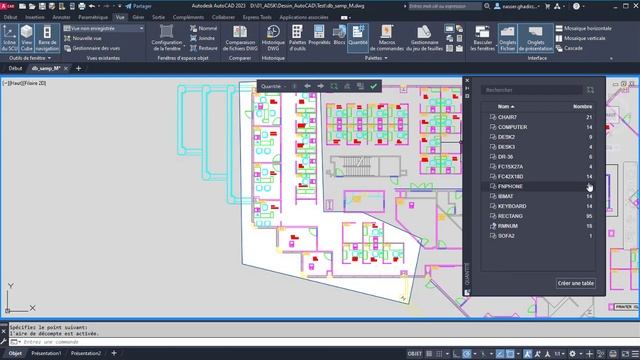
Task: Toggle the Quantité palette button
Action: 358,38
